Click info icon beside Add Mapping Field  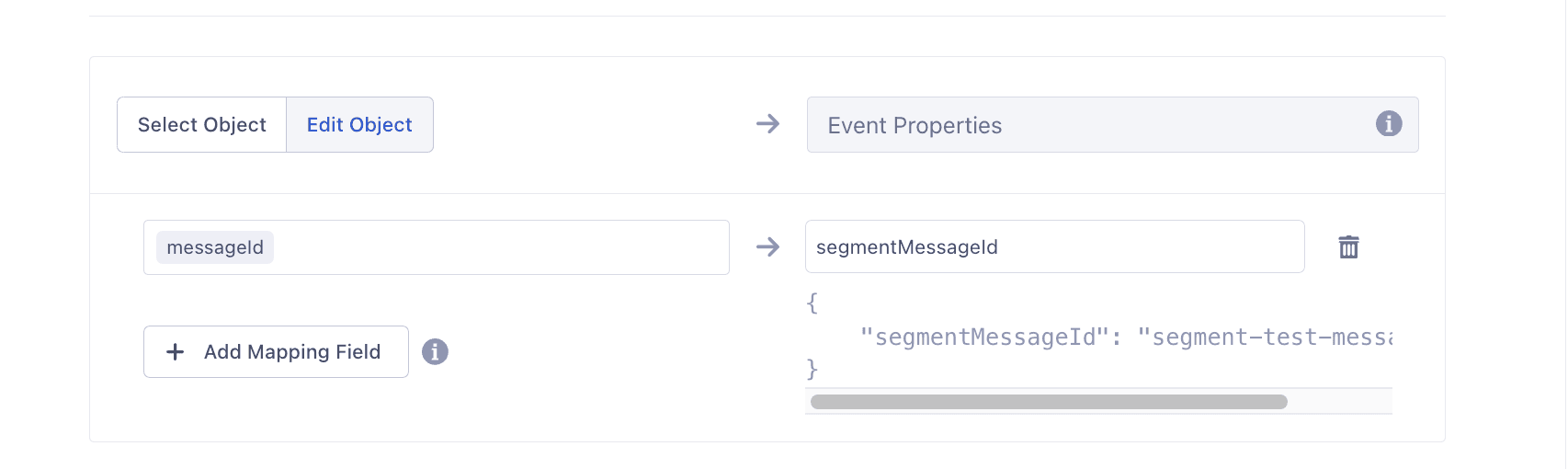(435, 351)
